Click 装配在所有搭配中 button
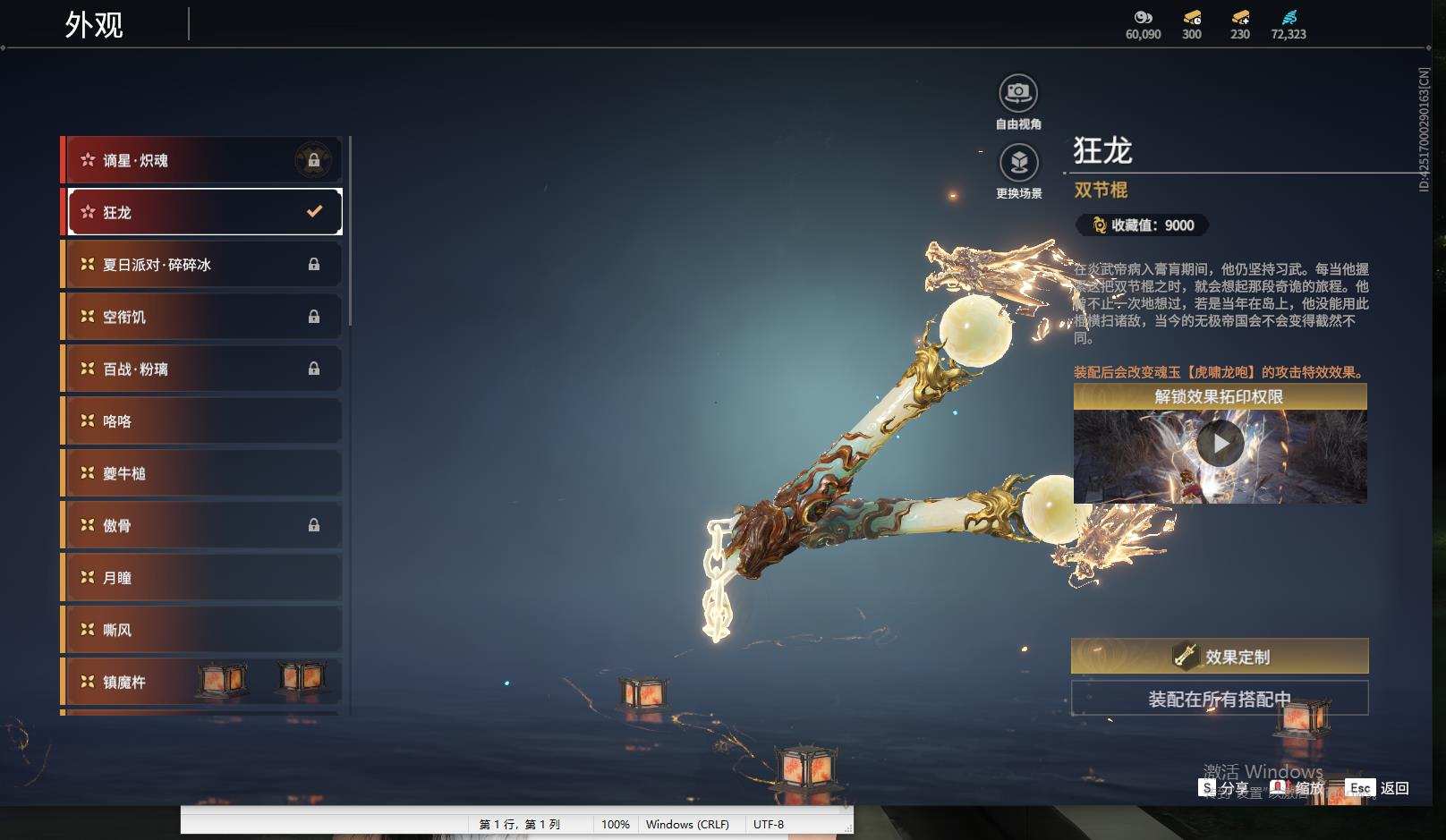The width and height of the screenshot is (1446, 840). [x=1220, y=699]
